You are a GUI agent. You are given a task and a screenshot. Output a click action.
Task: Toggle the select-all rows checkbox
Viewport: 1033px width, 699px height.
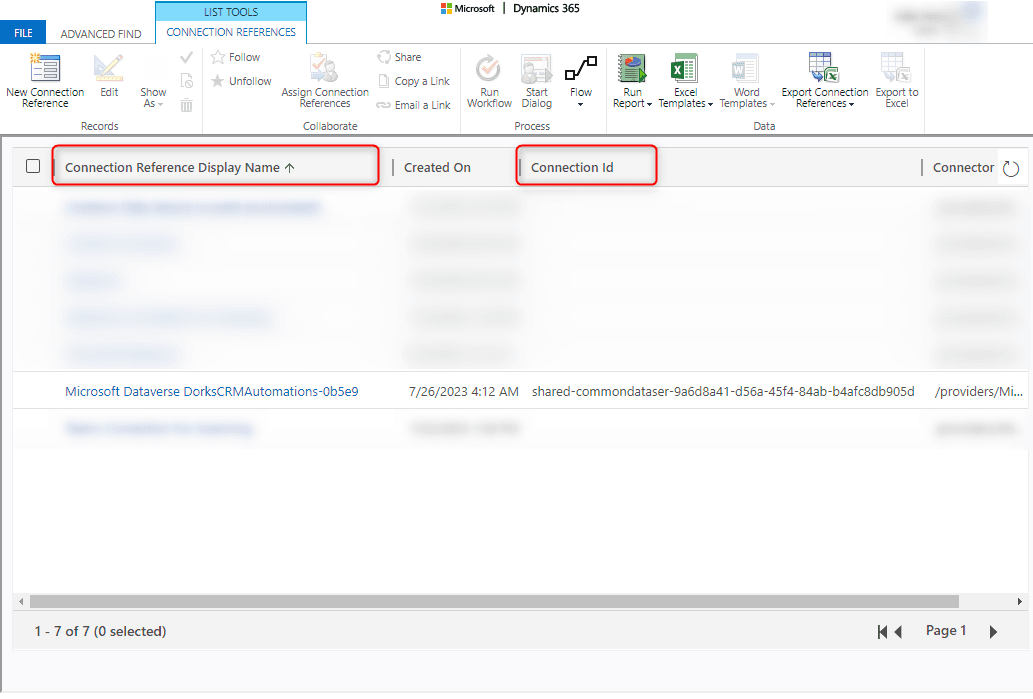[33, 166]
